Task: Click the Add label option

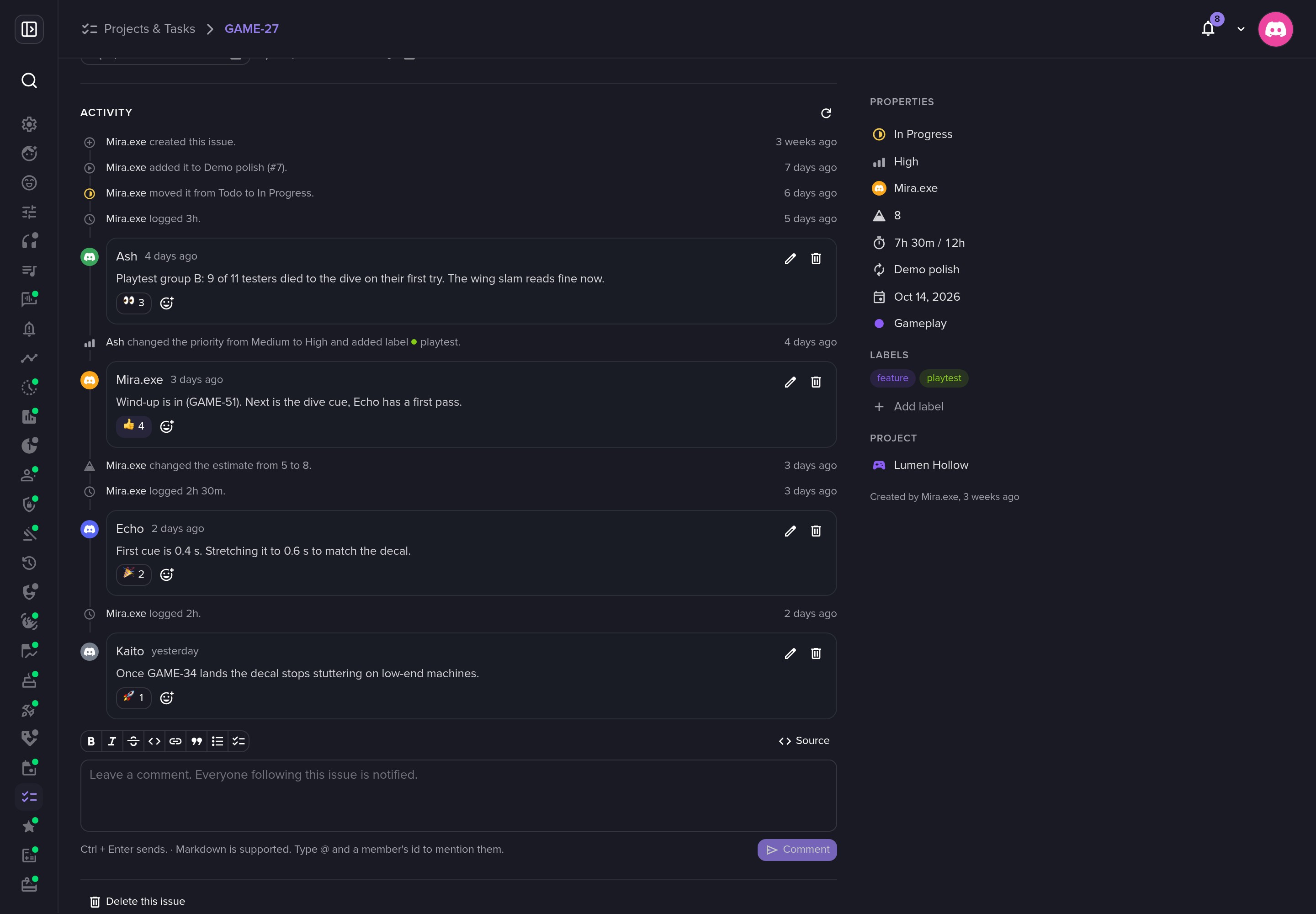Action: point(908,406)
